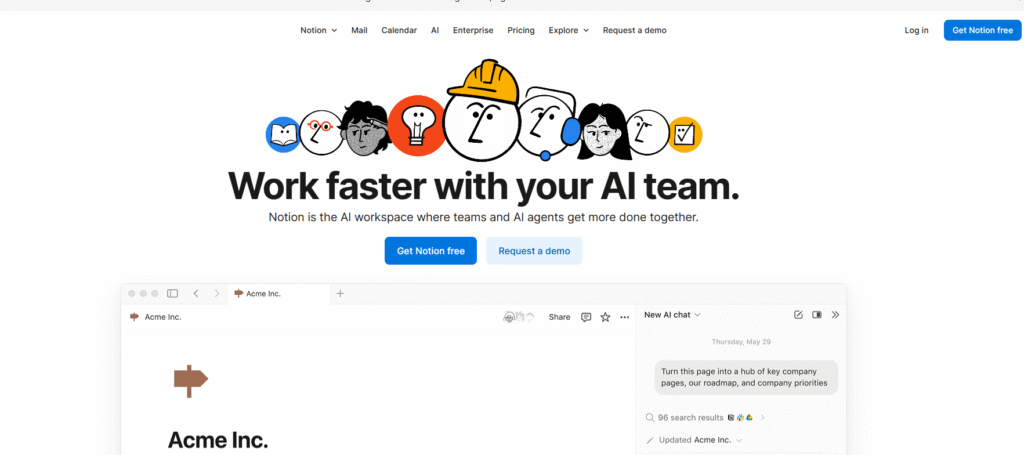Screen dimensions: 1024x455
Task: Click the back arrow in mock window
Action: pyautogui.click(x=196, y=293)
